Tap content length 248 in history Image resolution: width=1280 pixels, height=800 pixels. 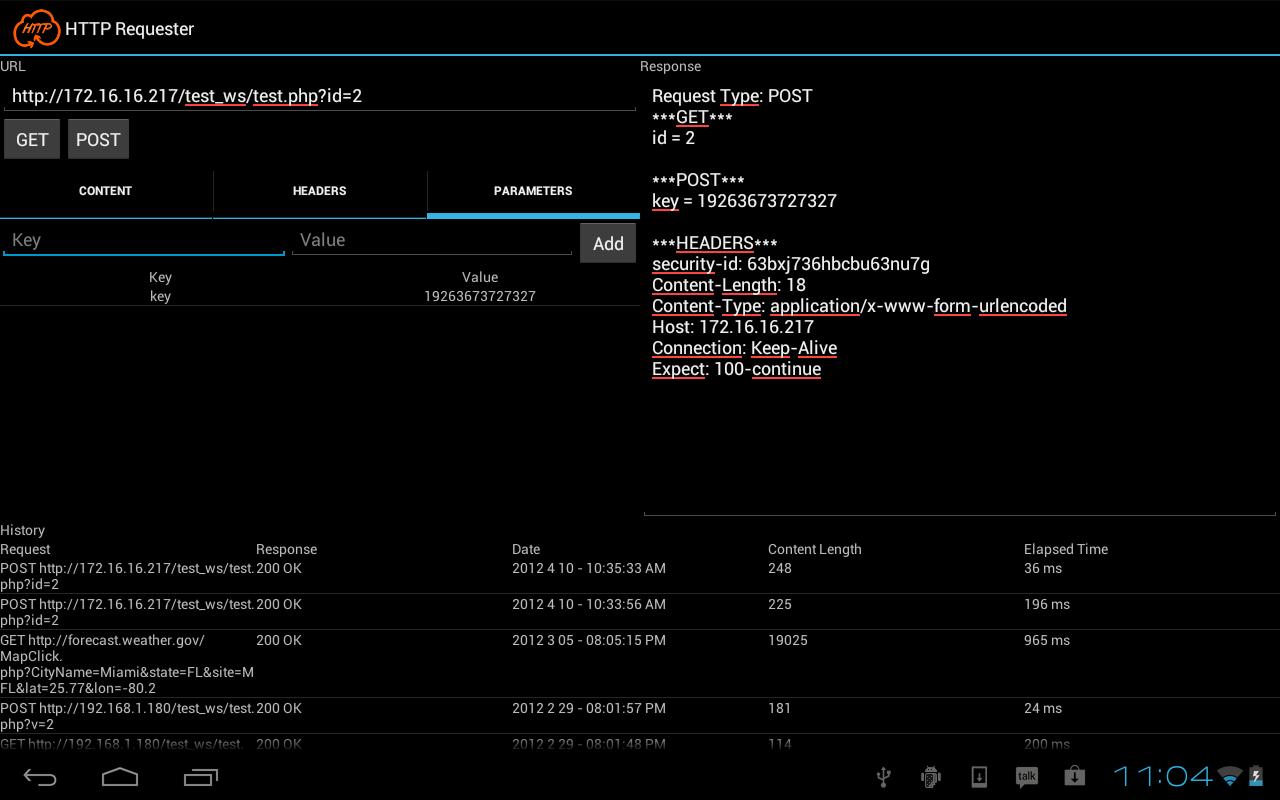click(780, 568)
